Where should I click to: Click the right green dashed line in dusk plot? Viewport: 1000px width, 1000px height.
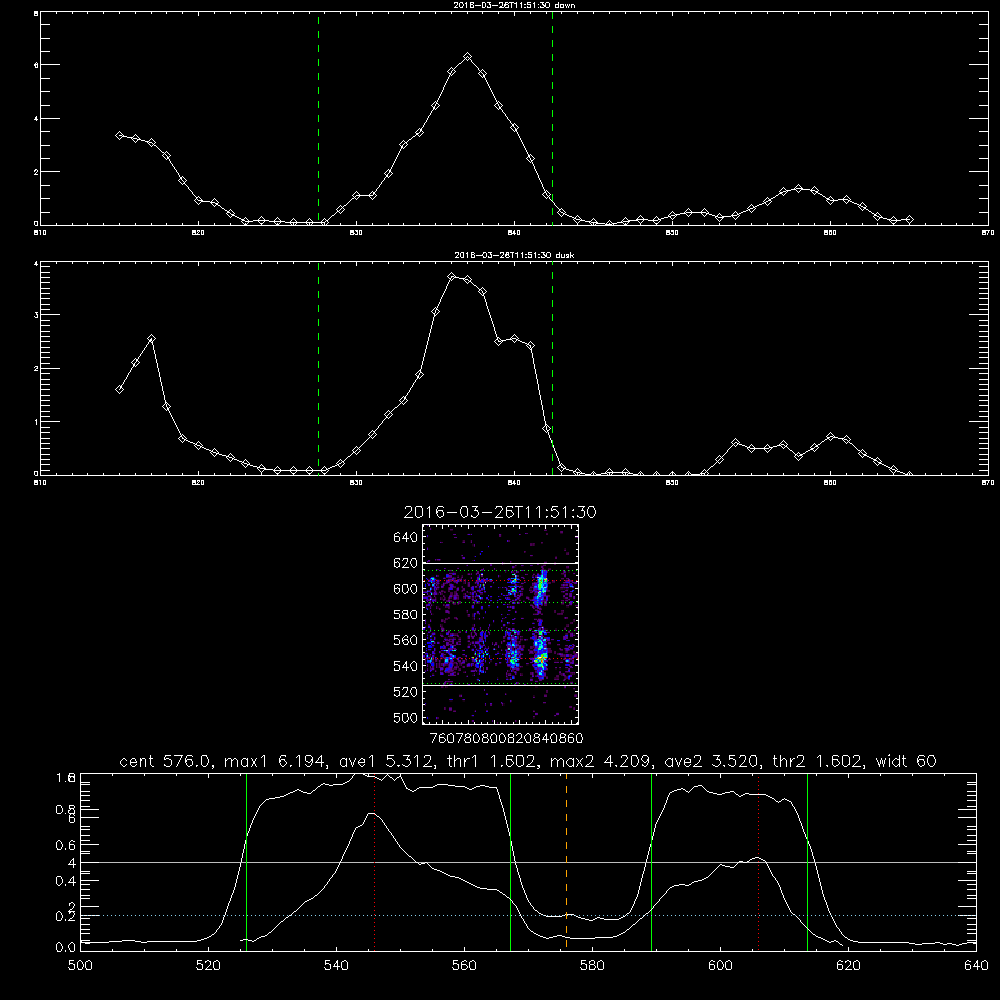click(x=552, y=369)
